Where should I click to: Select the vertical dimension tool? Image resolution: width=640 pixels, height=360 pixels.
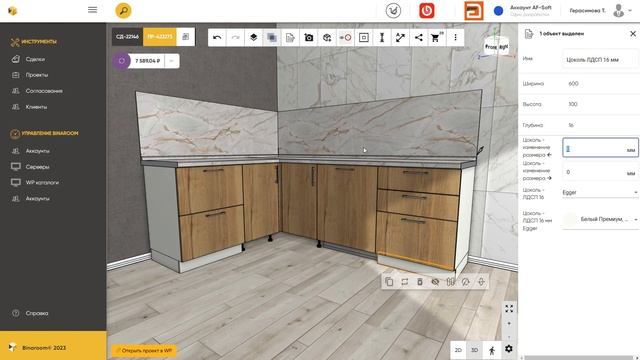coord(382,38)
